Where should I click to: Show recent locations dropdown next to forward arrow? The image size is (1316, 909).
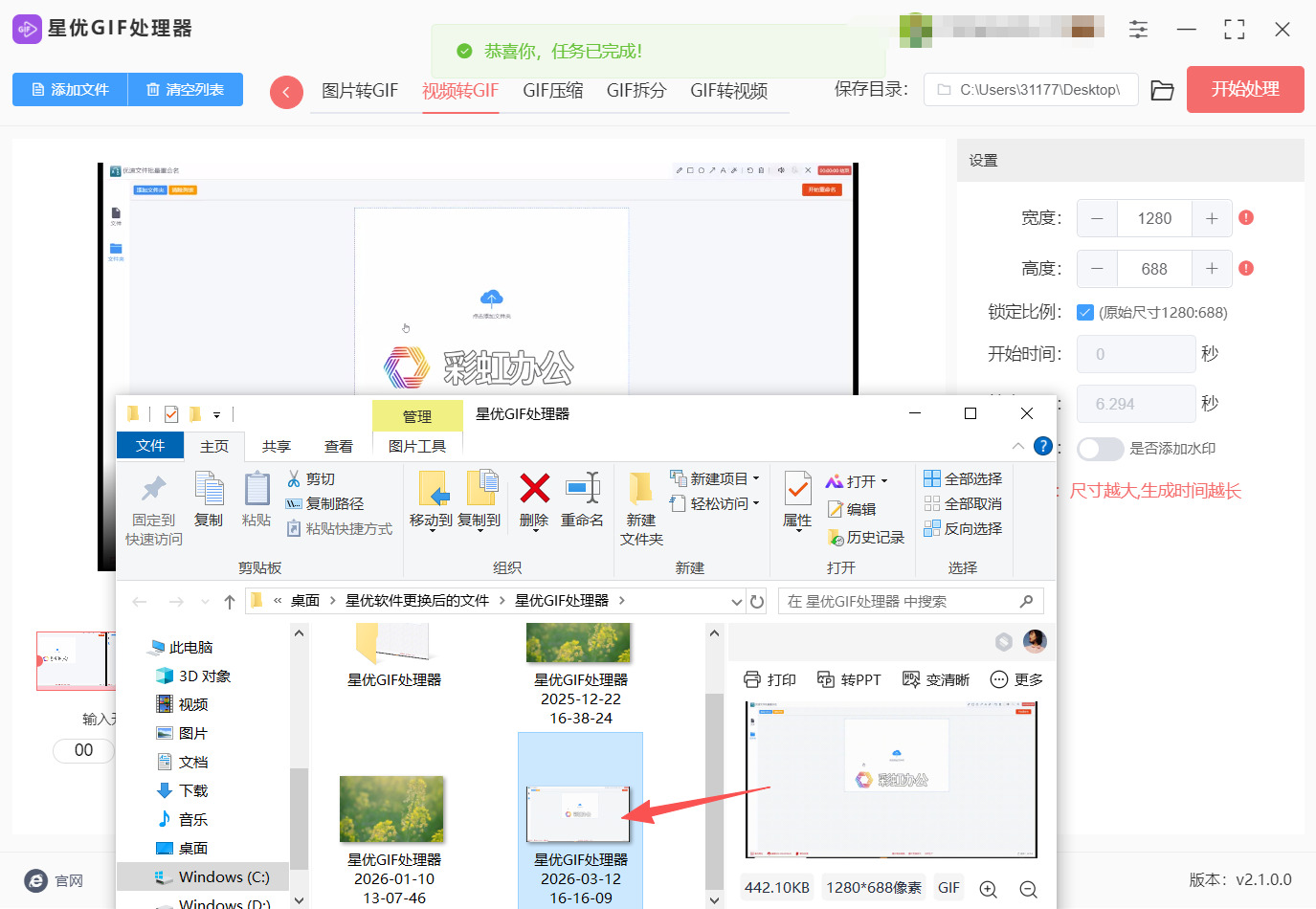[205, 602]
